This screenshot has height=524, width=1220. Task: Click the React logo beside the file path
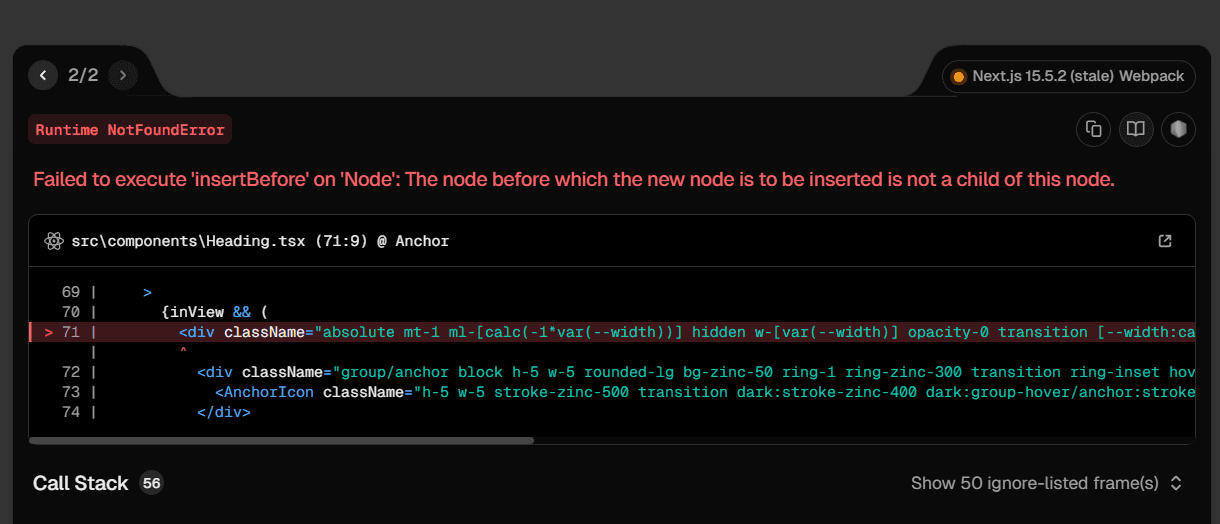[54, 241]
